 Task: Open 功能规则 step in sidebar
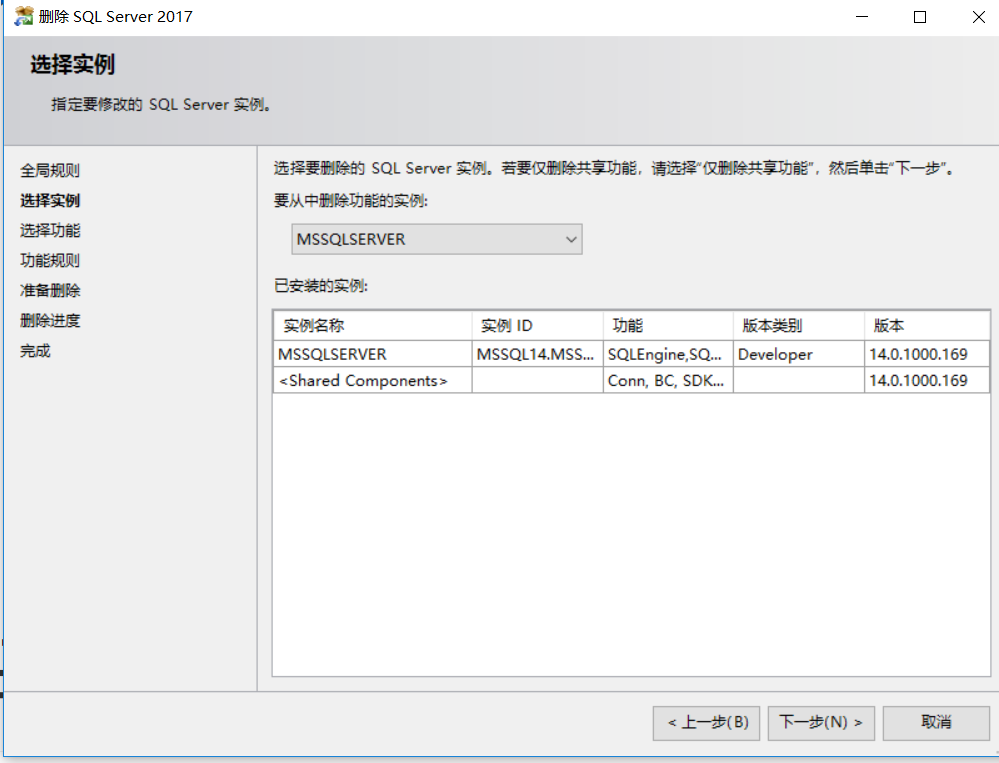pos(50,261)
